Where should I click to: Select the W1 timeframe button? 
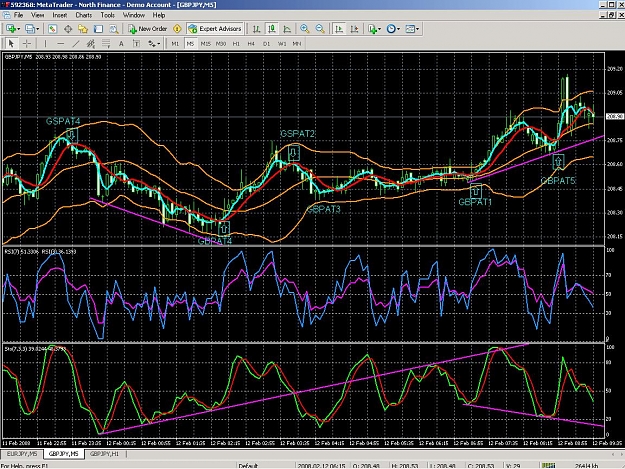click(282, 43)
